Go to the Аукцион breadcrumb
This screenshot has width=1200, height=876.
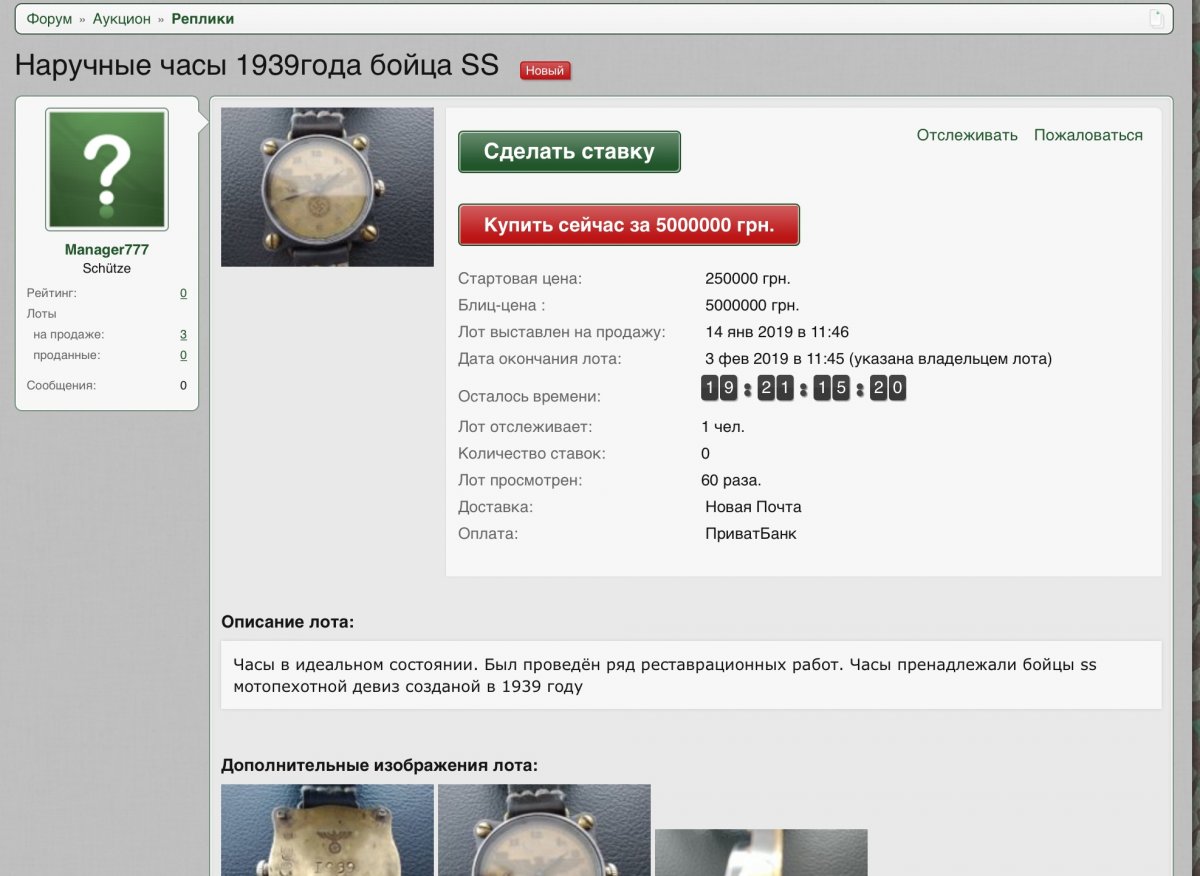tap(122, 19)
